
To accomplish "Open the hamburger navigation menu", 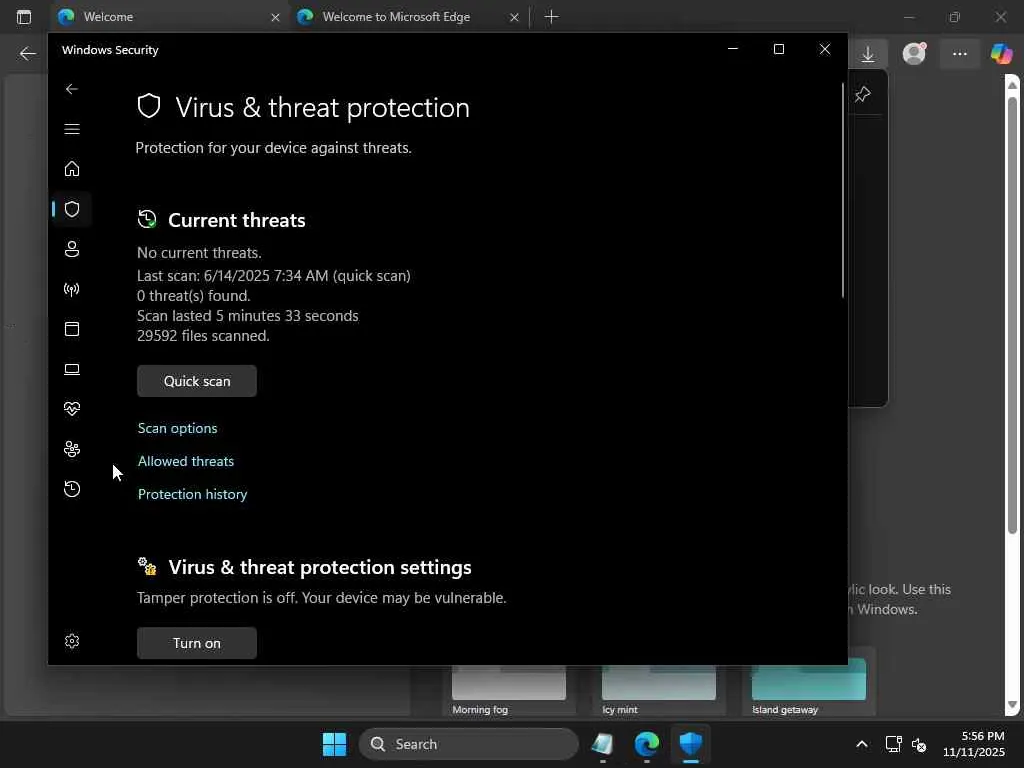I will (x=72, y=129).
